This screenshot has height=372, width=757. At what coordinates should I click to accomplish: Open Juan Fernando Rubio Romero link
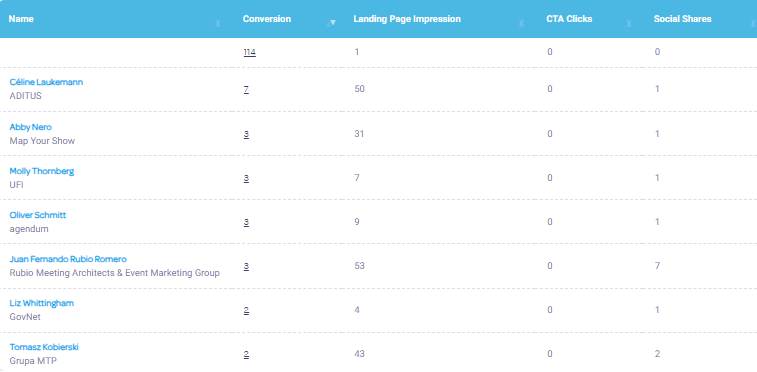coord(68,259)
